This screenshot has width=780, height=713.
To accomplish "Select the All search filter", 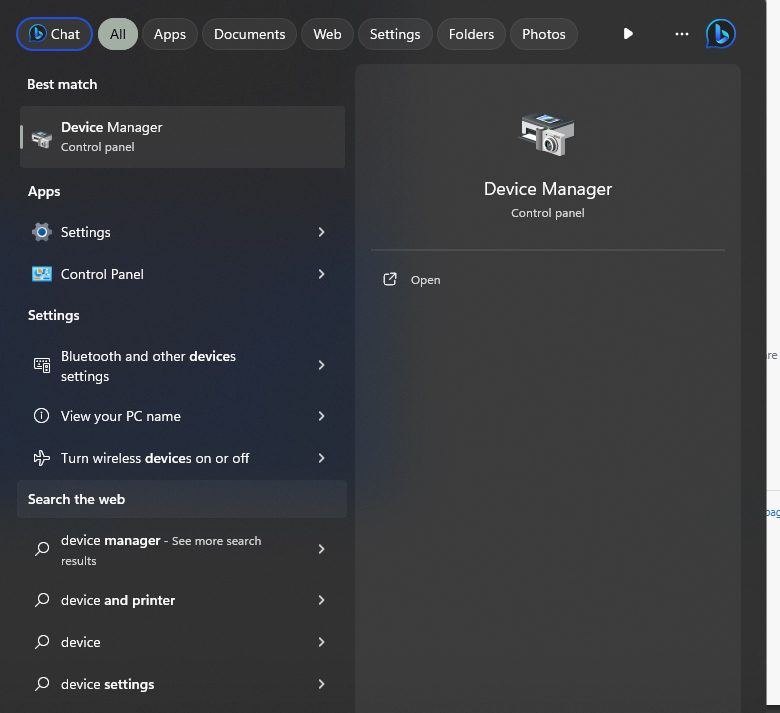I will coord(118,34).
